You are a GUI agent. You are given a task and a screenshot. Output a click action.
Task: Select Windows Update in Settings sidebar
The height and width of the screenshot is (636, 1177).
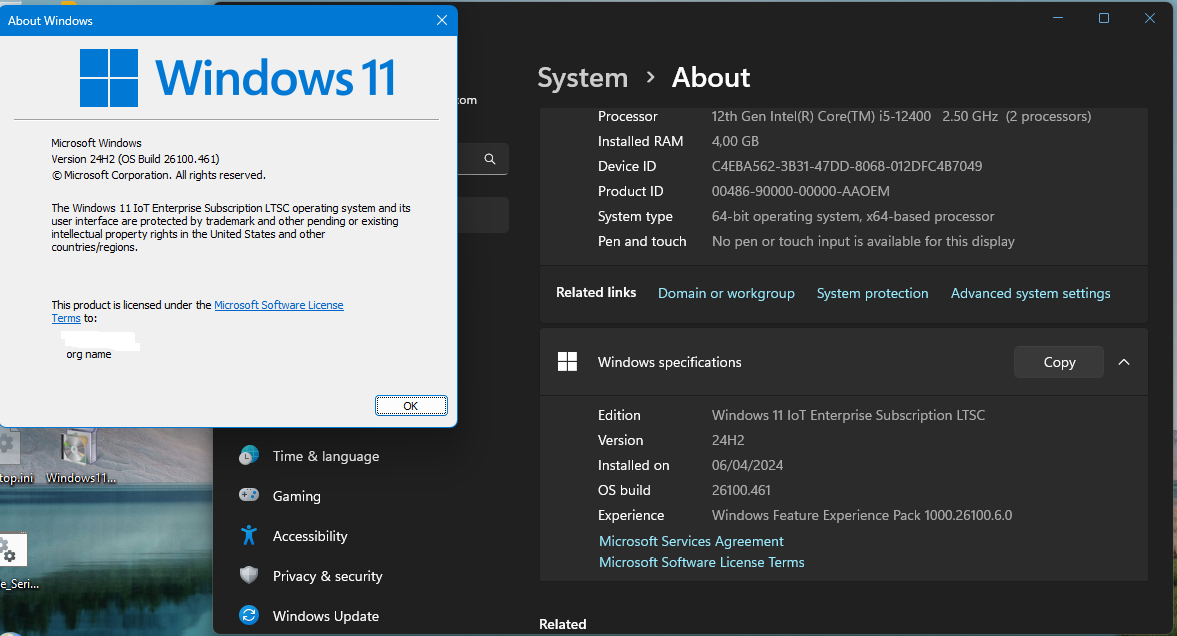coord(326,616)
